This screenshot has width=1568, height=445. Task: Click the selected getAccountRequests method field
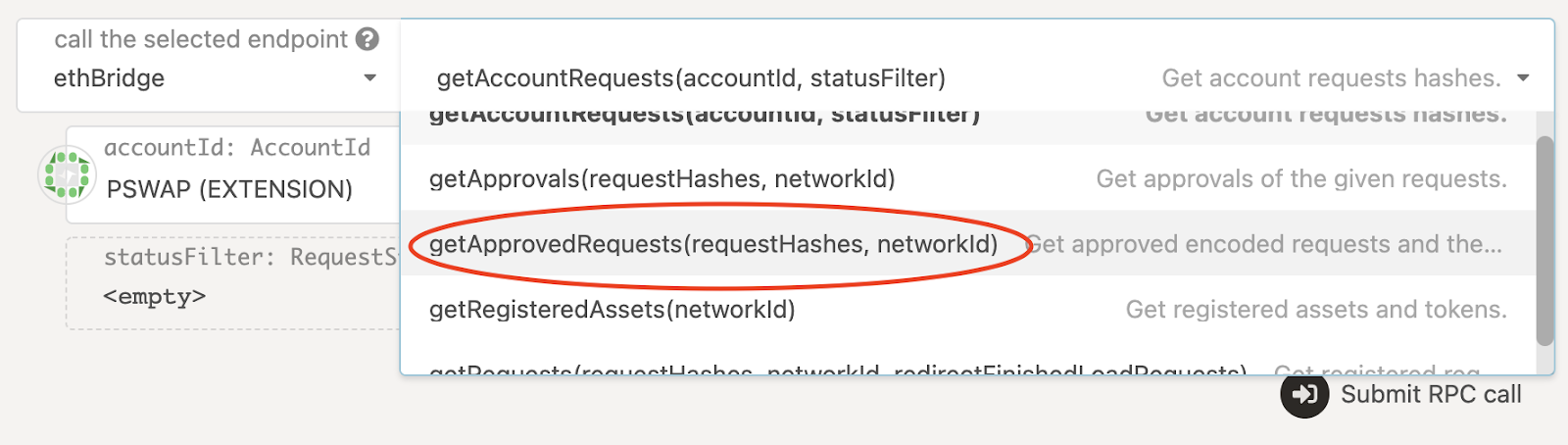(x=977, y=77)
